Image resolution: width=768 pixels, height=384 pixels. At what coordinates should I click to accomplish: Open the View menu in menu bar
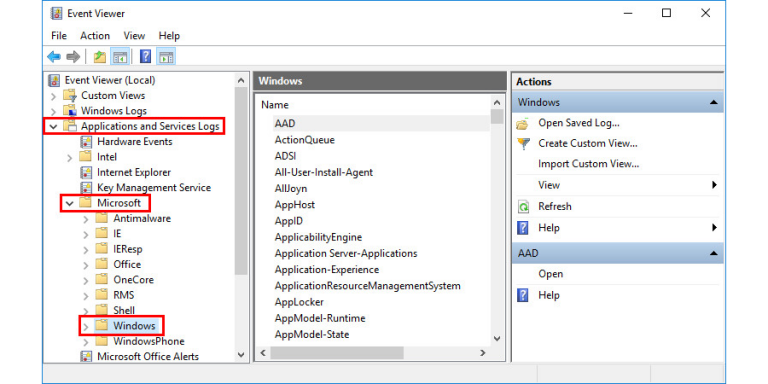[134, 36]
